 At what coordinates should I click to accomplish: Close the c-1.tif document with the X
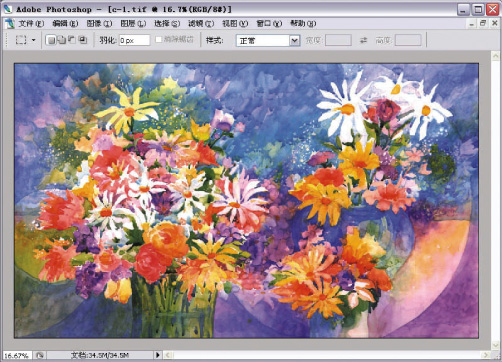click(x=495, y=23)
